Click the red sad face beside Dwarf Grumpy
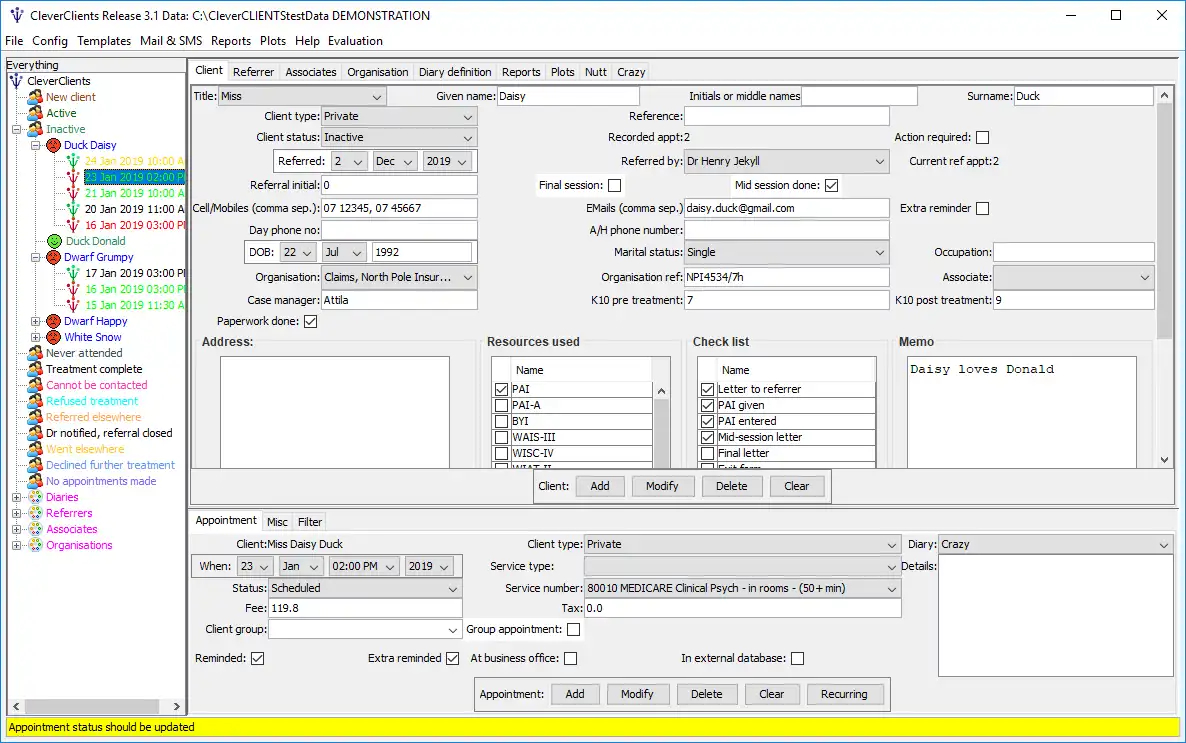1186x743 pixels. tap(53, 257)
